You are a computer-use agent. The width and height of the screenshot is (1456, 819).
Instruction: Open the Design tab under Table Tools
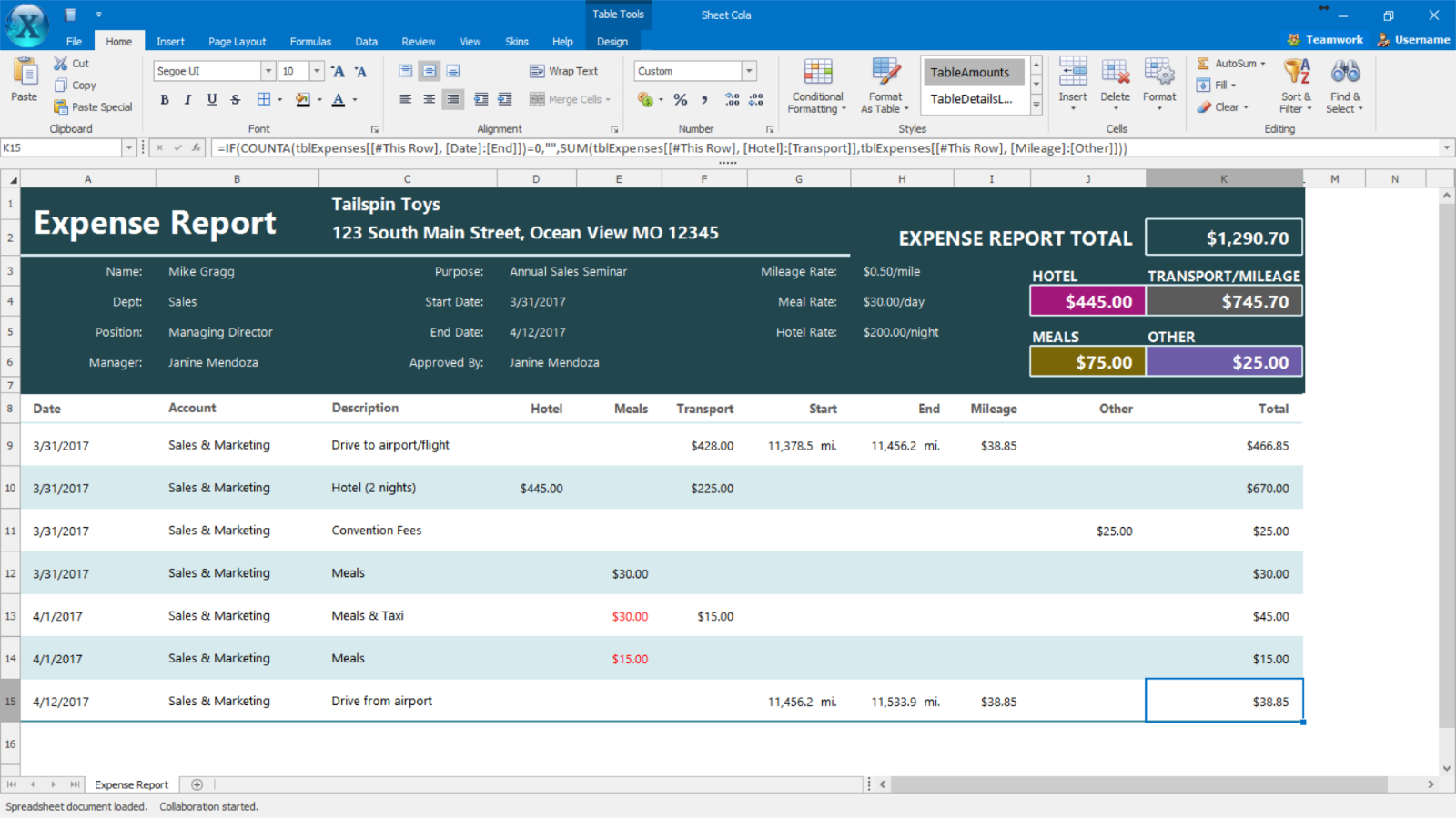tap(612, 42)
